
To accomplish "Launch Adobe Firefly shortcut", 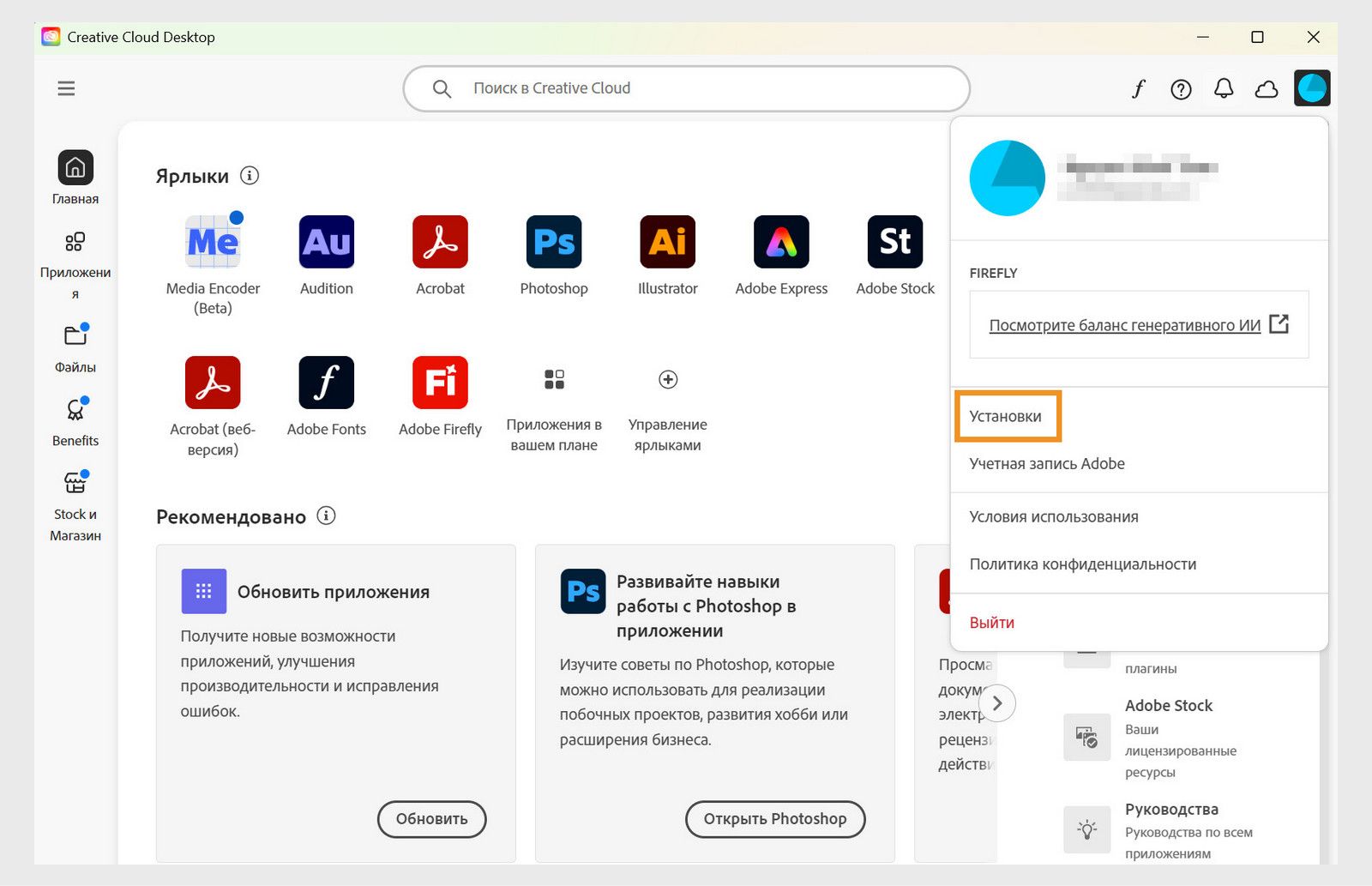I will coord(439,383).
